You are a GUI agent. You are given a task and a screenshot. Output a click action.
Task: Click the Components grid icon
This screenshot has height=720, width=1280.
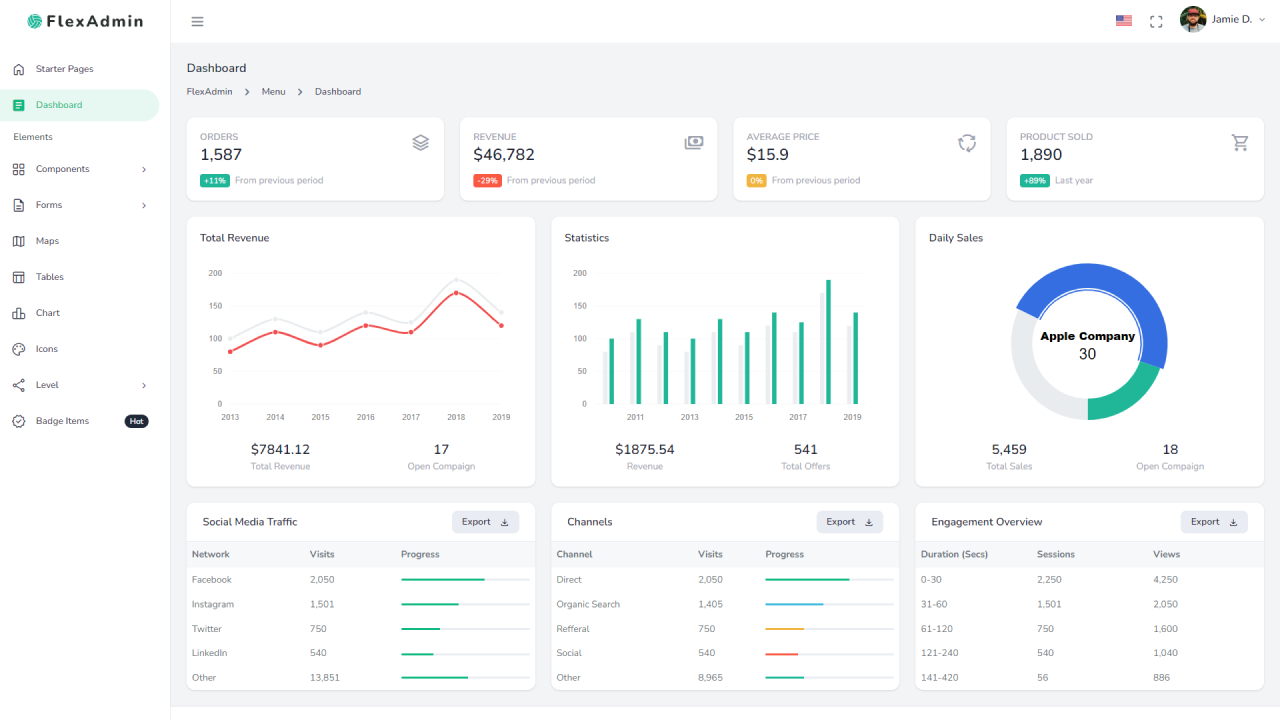pyautogui.click(x=18, y=169)
